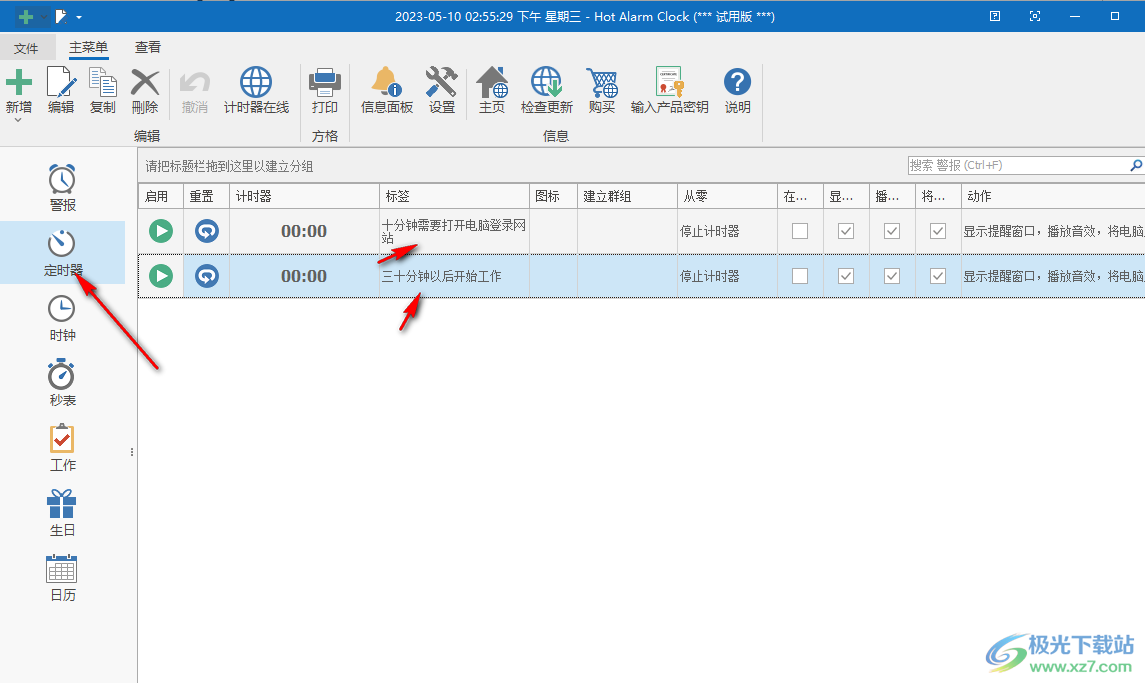Viewport: 1145px width, 683px height.
Task: Go to 主页 house icon
Action: pyautogui.click(x=492, y=83)
